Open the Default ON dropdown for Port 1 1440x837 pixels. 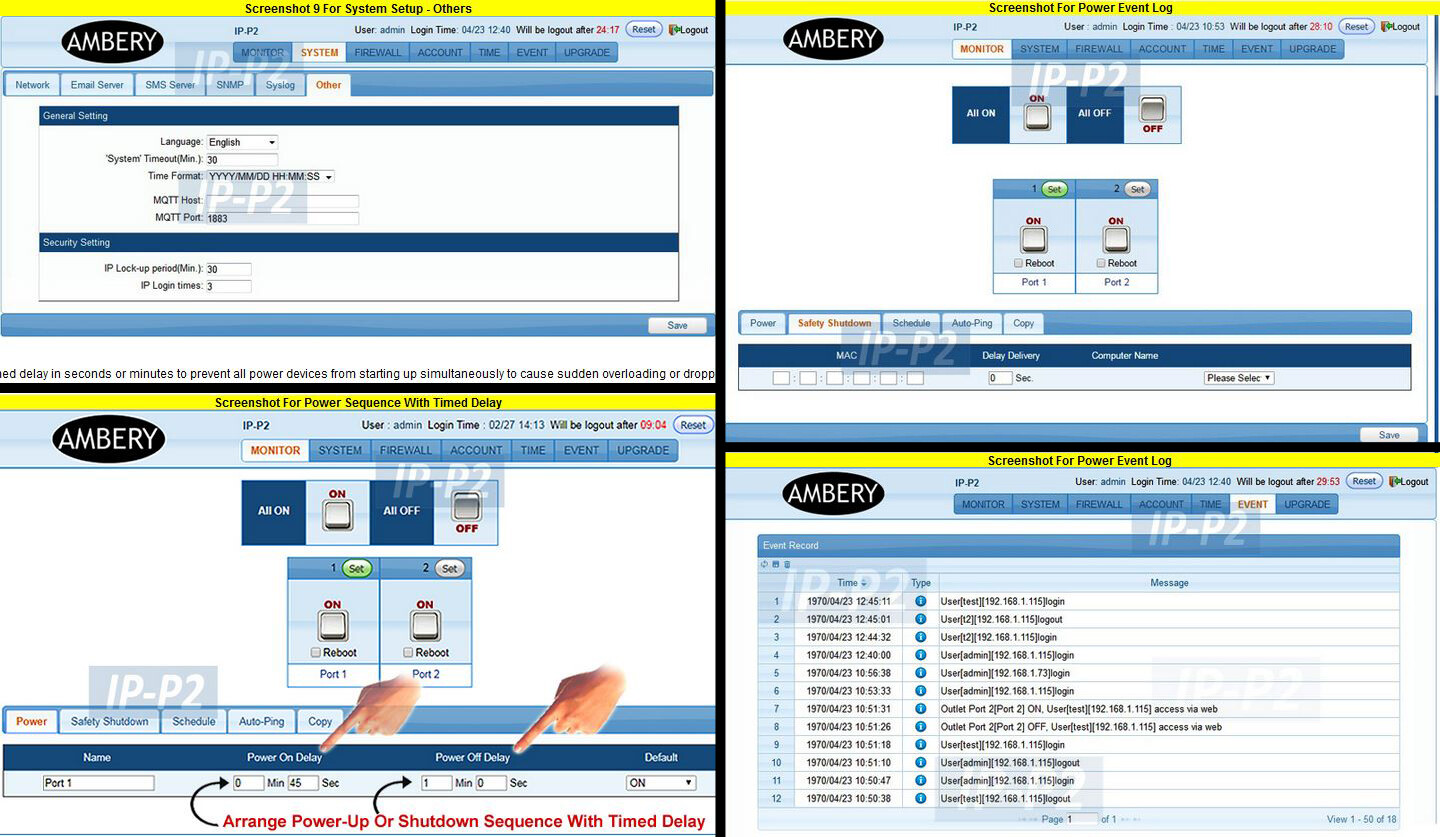[x=661, y=783]
